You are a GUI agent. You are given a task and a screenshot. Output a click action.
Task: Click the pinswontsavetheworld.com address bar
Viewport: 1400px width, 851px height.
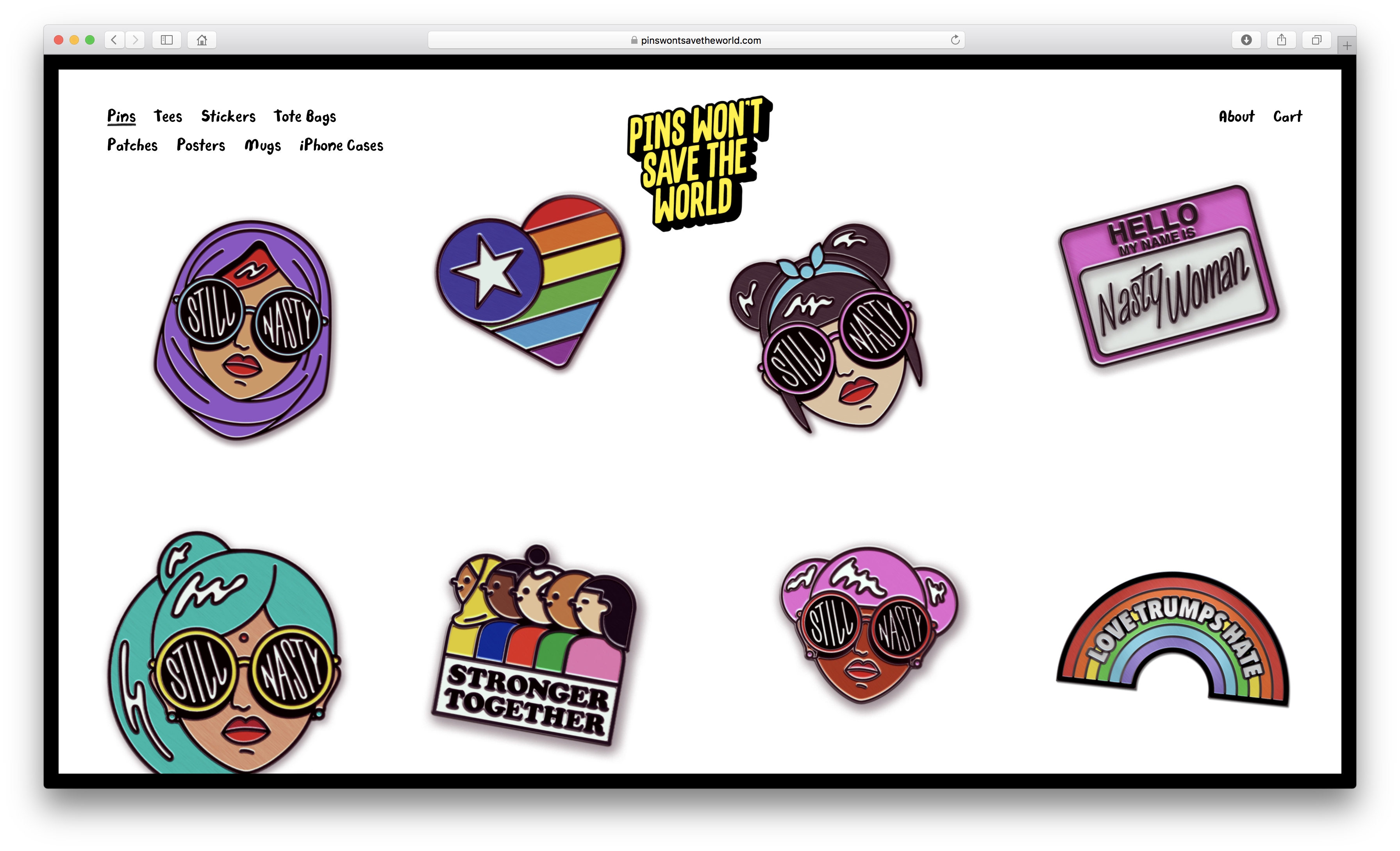pos(696,40)
